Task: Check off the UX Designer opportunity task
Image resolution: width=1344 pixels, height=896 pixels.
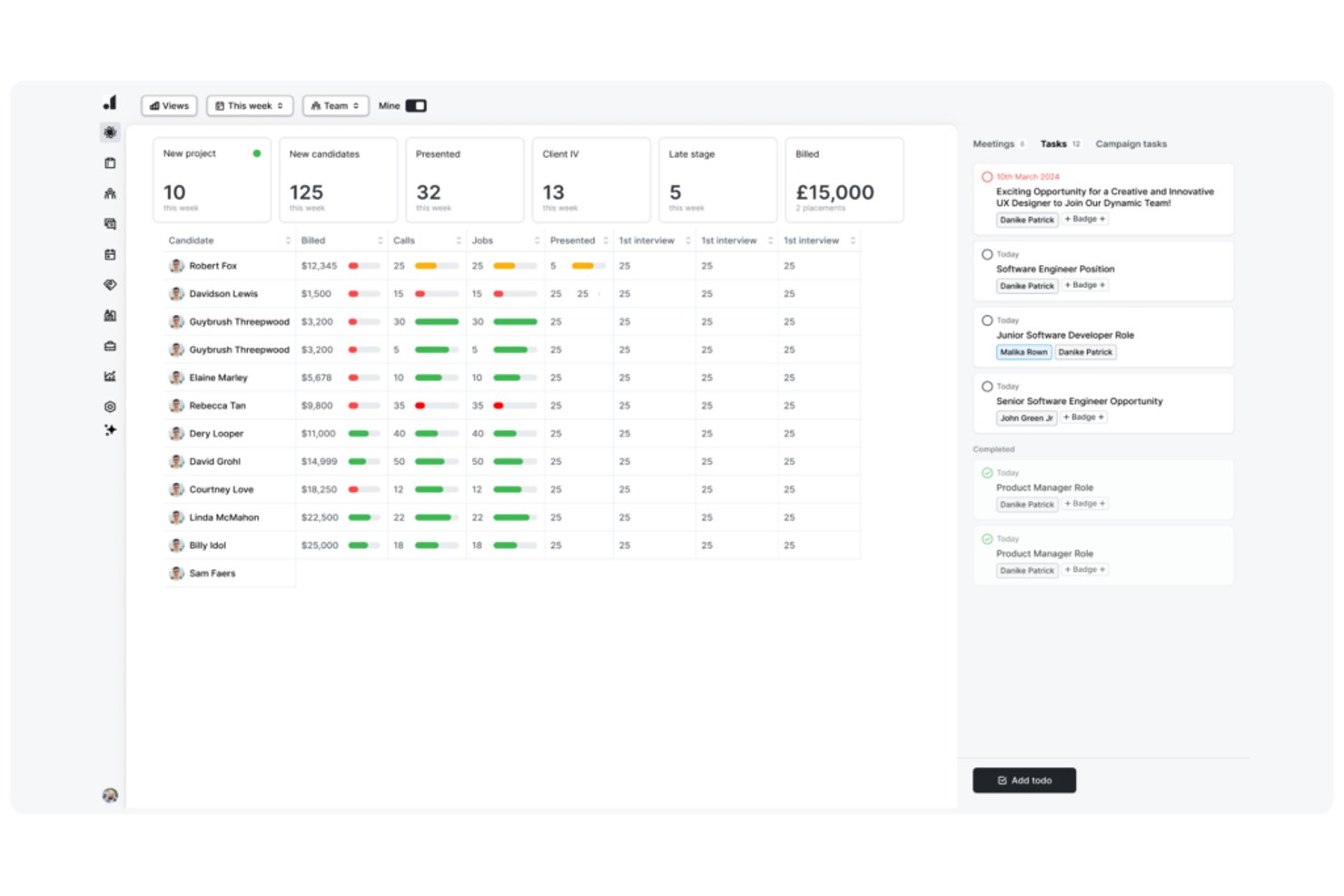Action: pyautogui.click(x=987, y=177)
